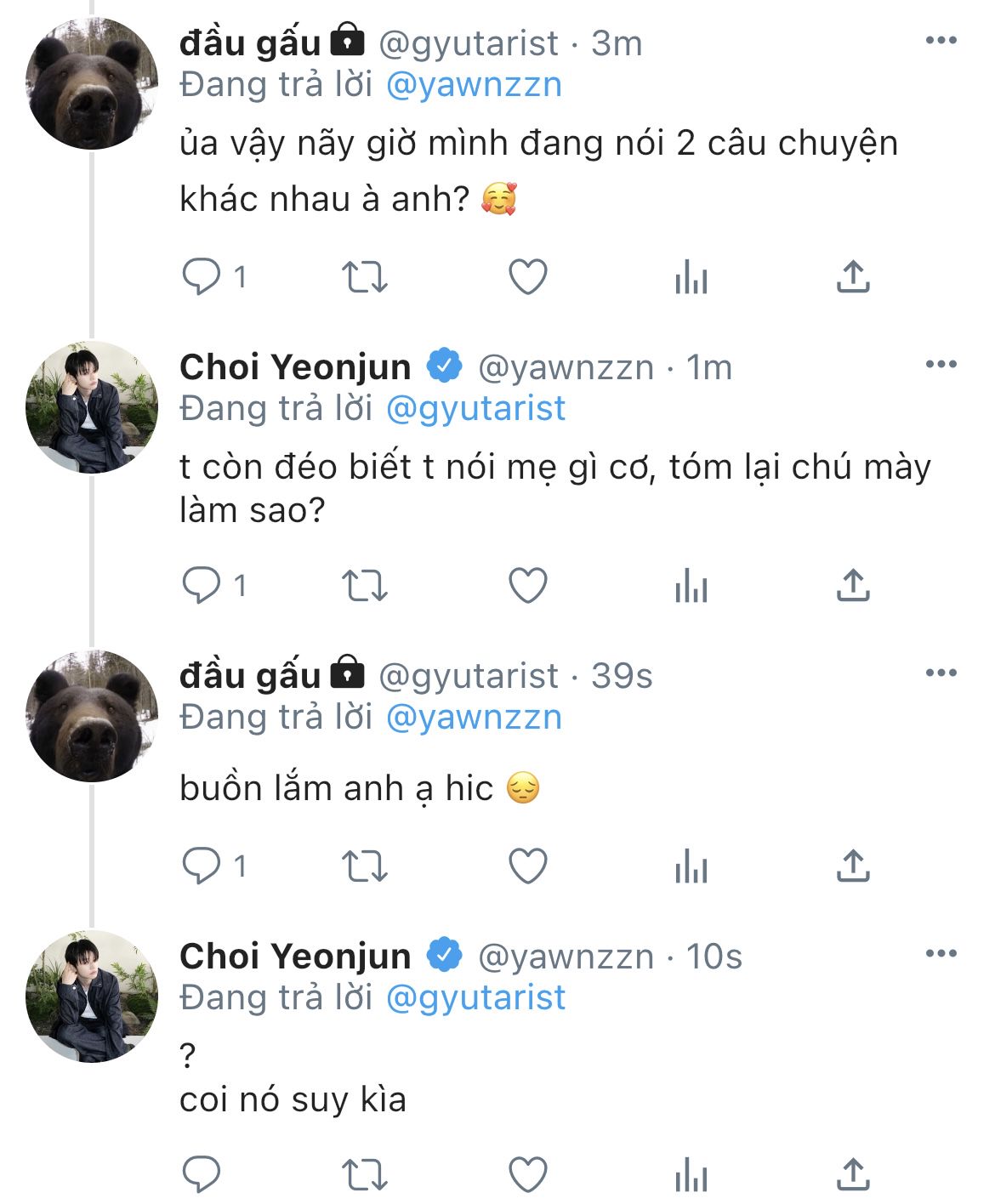Screen dimensions: 995x1204
Task: Retweet the 'buồn lắm anh ạ hic' tweet
Action: (x=364, y=866)
